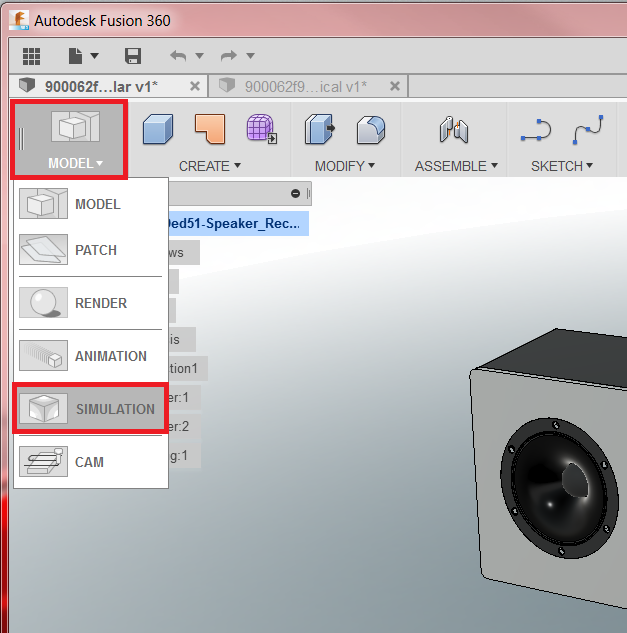Select the browser item ending in 'er:2'
The height and width of the screenshot is (633, 627).
tap(184, 426)
